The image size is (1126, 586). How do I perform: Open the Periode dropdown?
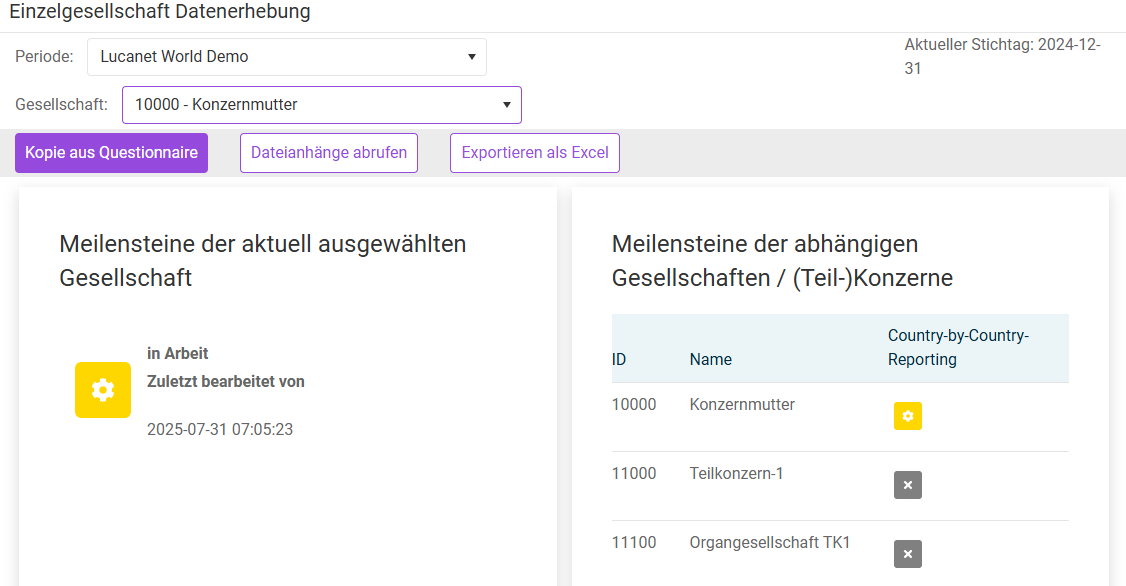coord(287,57)
